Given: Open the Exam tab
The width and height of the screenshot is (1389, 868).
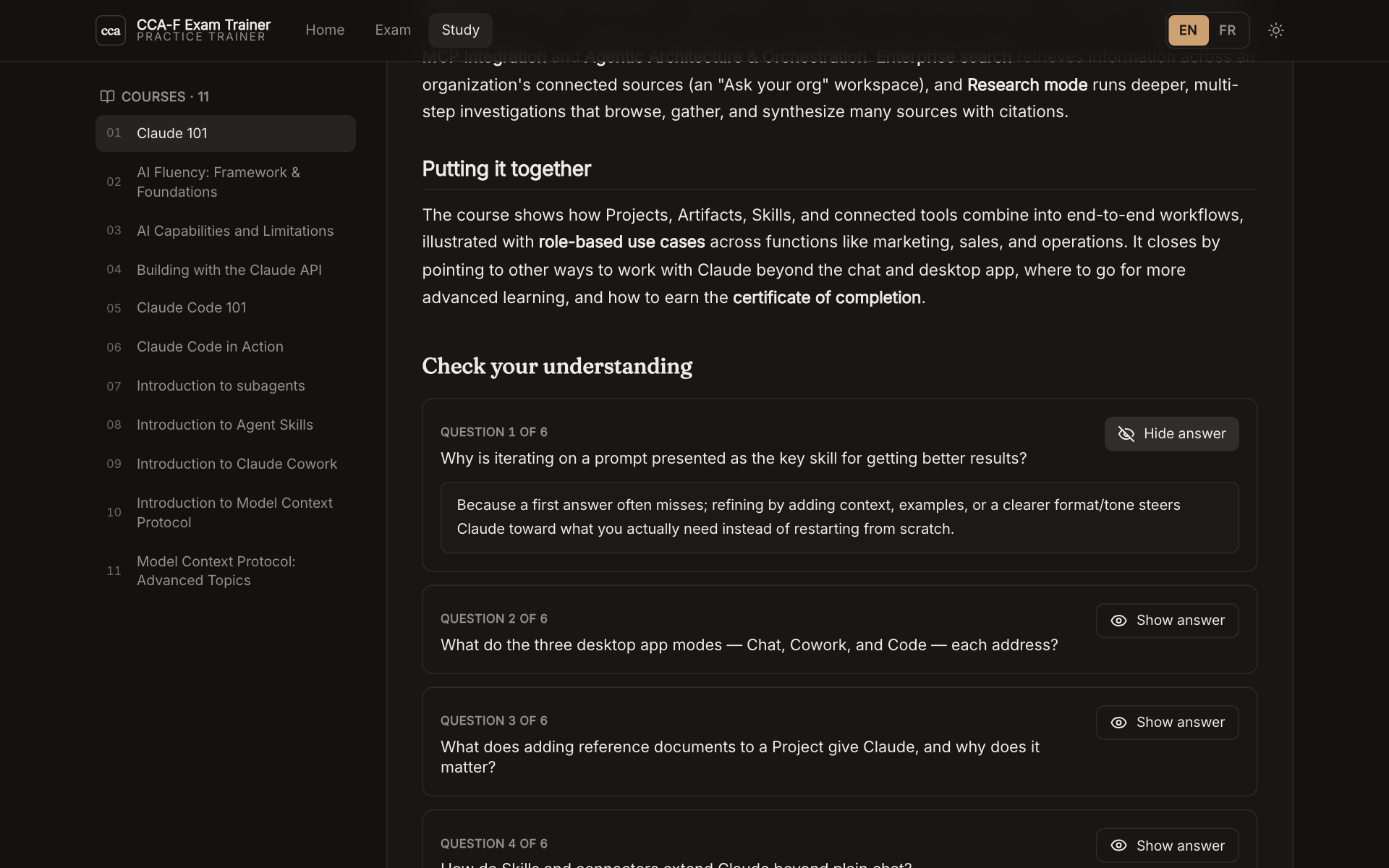Looking at the screenshot, I should 393,30.
